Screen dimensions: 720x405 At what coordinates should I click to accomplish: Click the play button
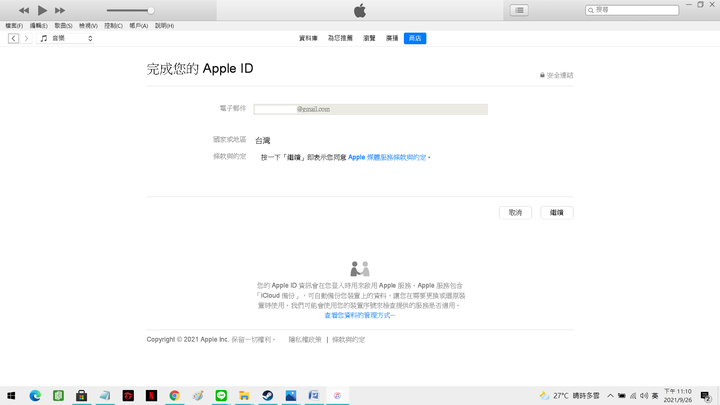point(42,10)
